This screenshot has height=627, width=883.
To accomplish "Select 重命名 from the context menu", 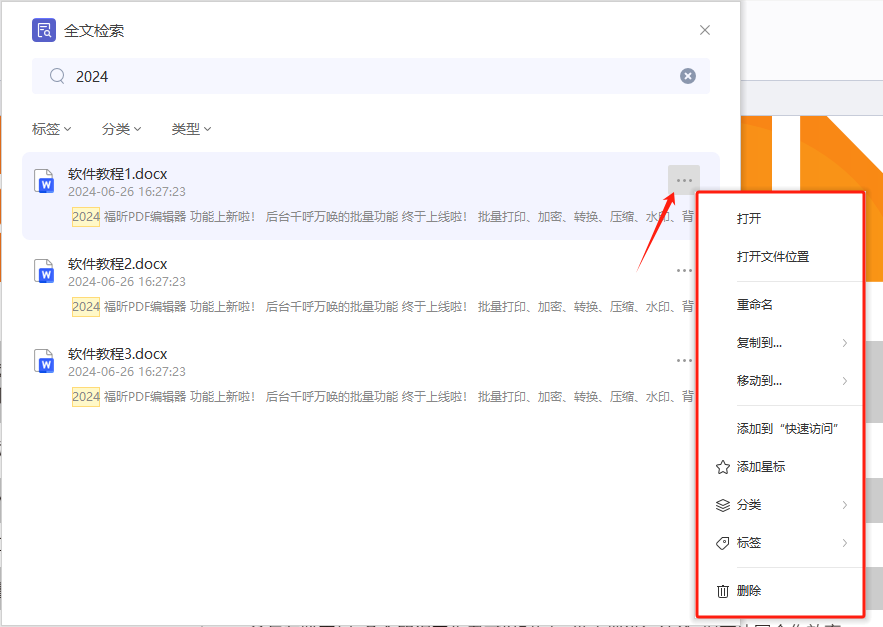I will pos(781,305).
